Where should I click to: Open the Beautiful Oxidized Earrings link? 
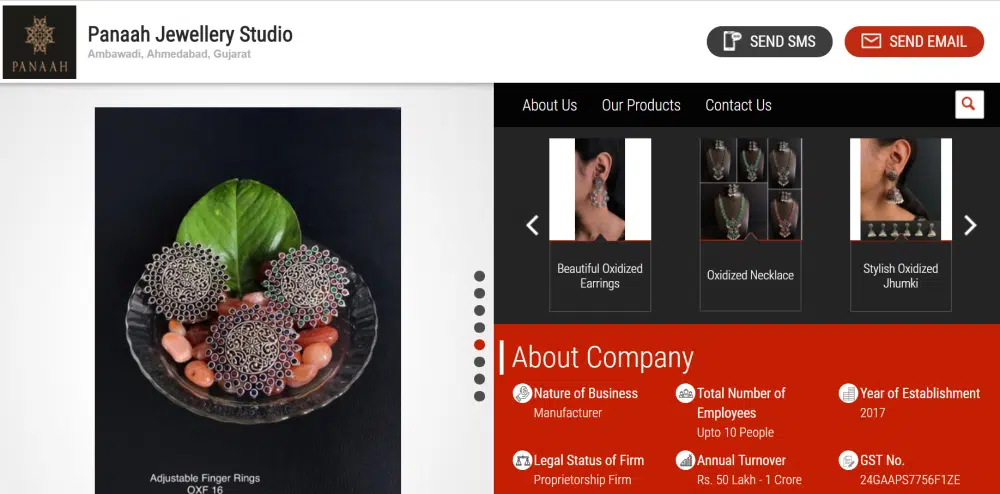pyautogui.click(x=600, y=276)
